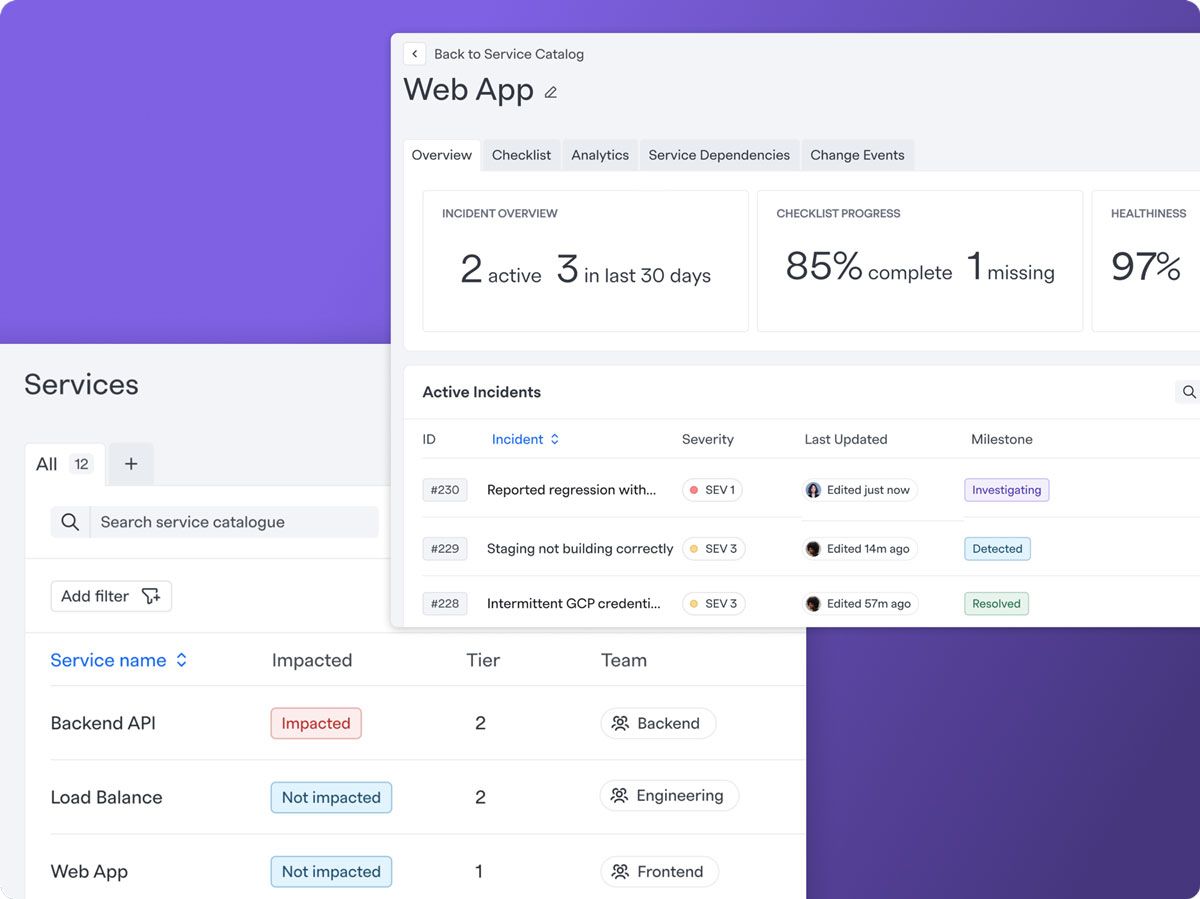1200x899 pixels.
Task: Sort by Service name column
Action: coord(119,660)
